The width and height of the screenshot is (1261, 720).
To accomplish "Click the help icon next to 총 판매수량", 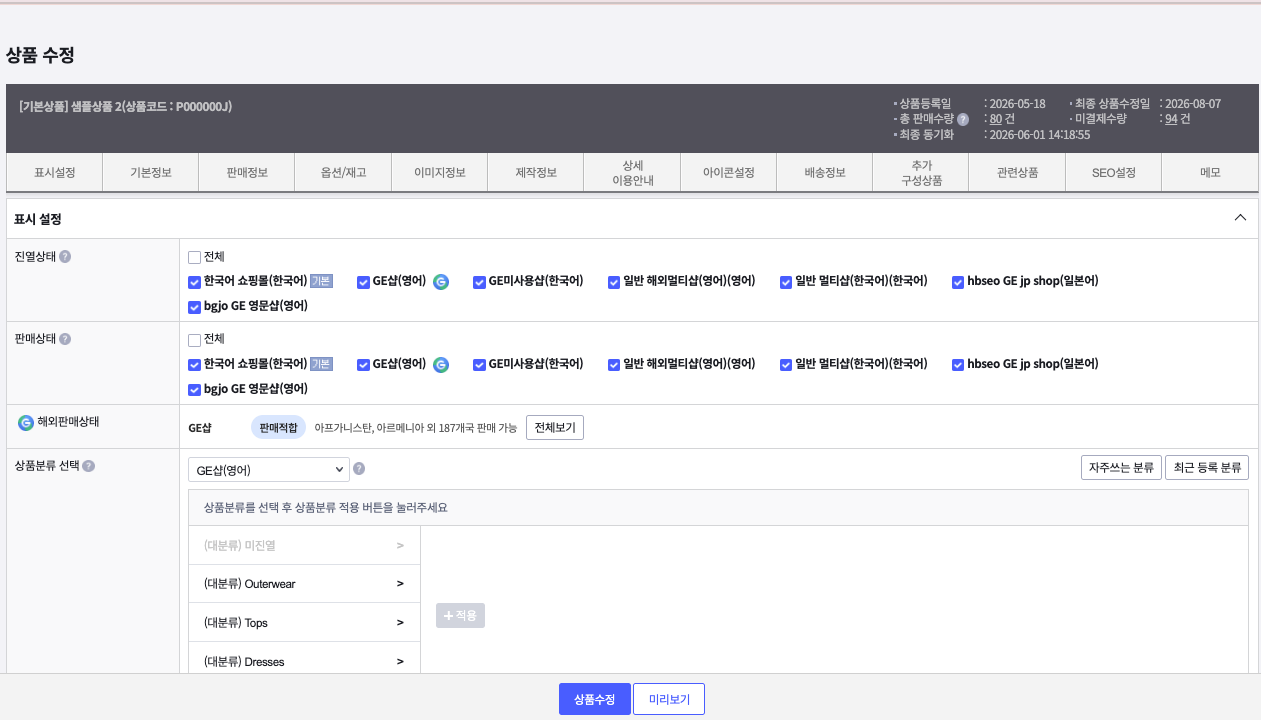I will tap(963, 119).
